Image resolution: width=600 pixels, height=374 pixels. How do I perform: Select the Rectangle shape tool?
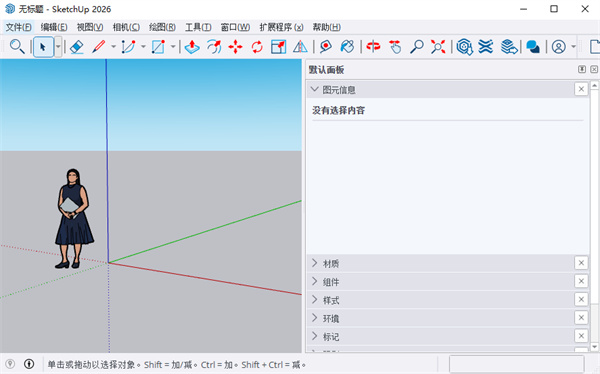tap(158, 47)
